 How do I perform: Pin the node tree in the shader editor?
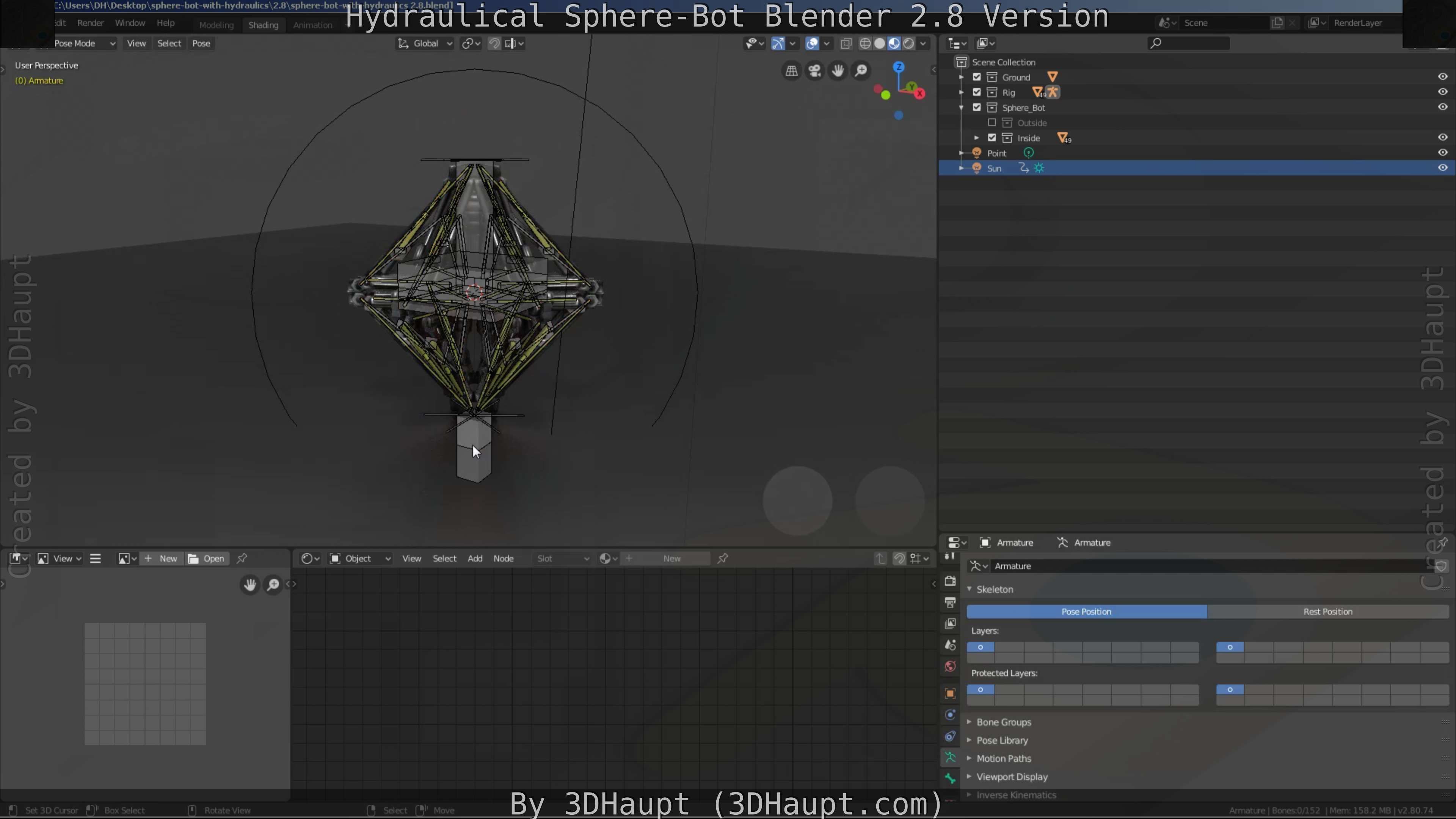(x=722, y=559)
